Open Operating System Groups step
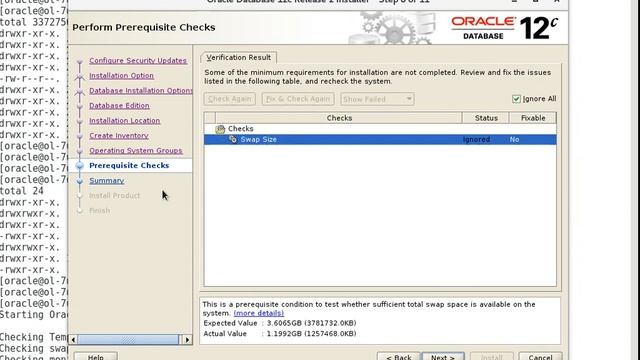640x360 pixels. pyautogui.click(x=136, y=151)
